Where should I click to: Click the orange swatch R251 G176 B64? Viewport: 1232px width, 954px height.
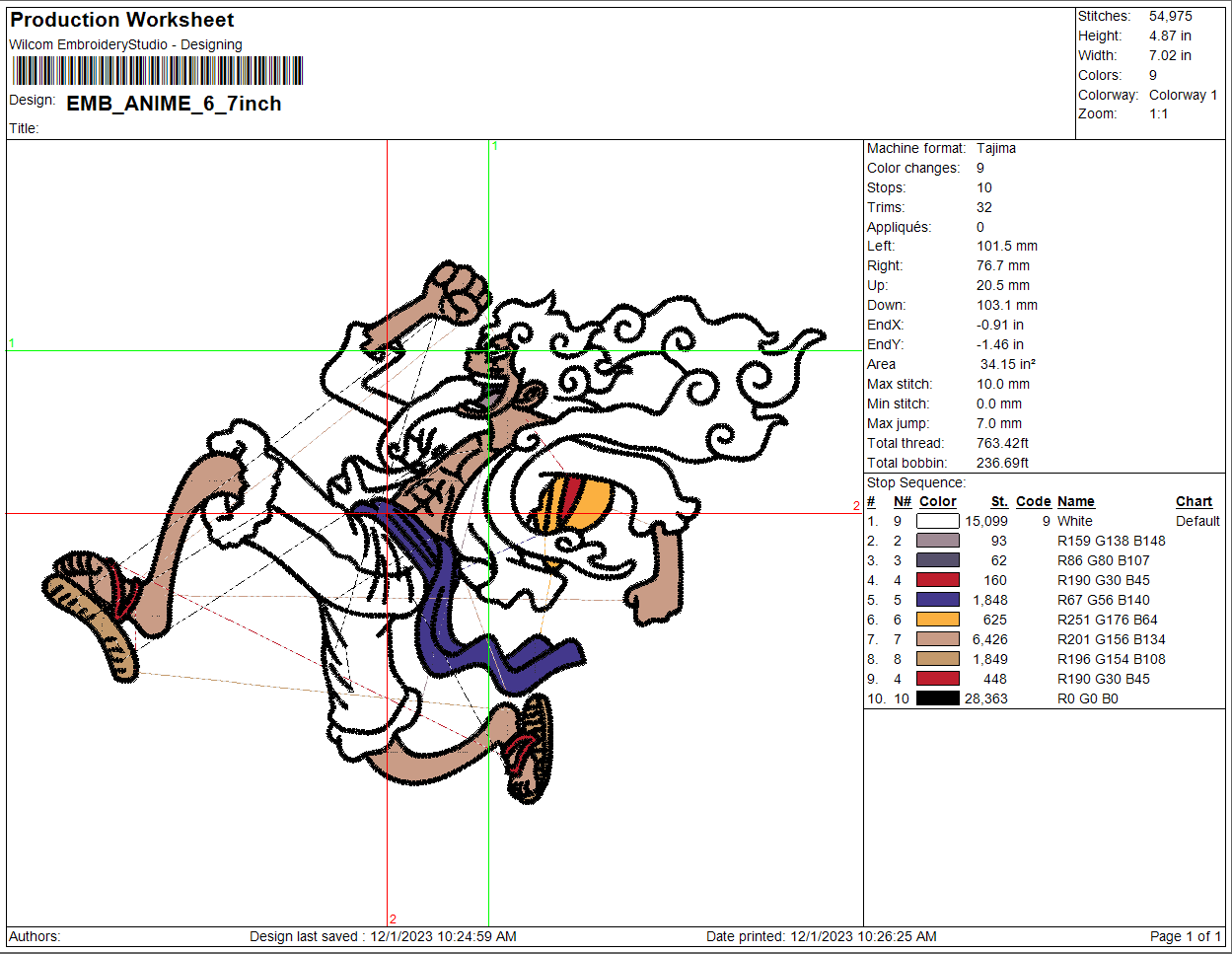(937, 620)
